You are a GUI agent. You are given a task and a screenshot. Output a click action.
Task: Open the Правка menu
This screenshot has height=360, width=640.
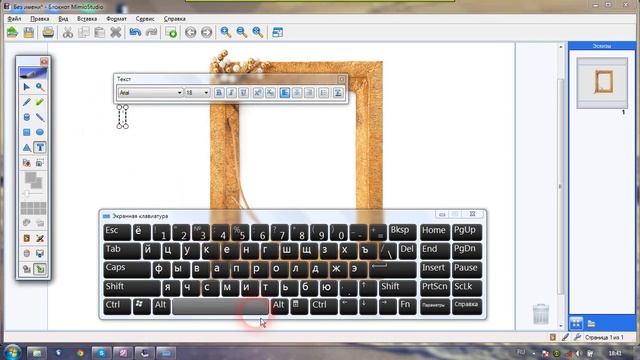(x=40, y=19)
